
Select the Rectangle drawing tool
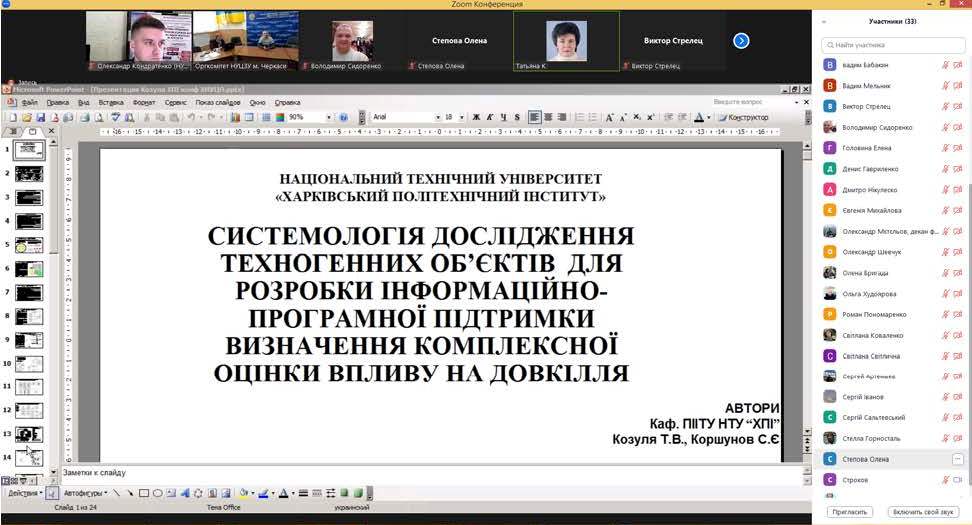pos(144,493)
